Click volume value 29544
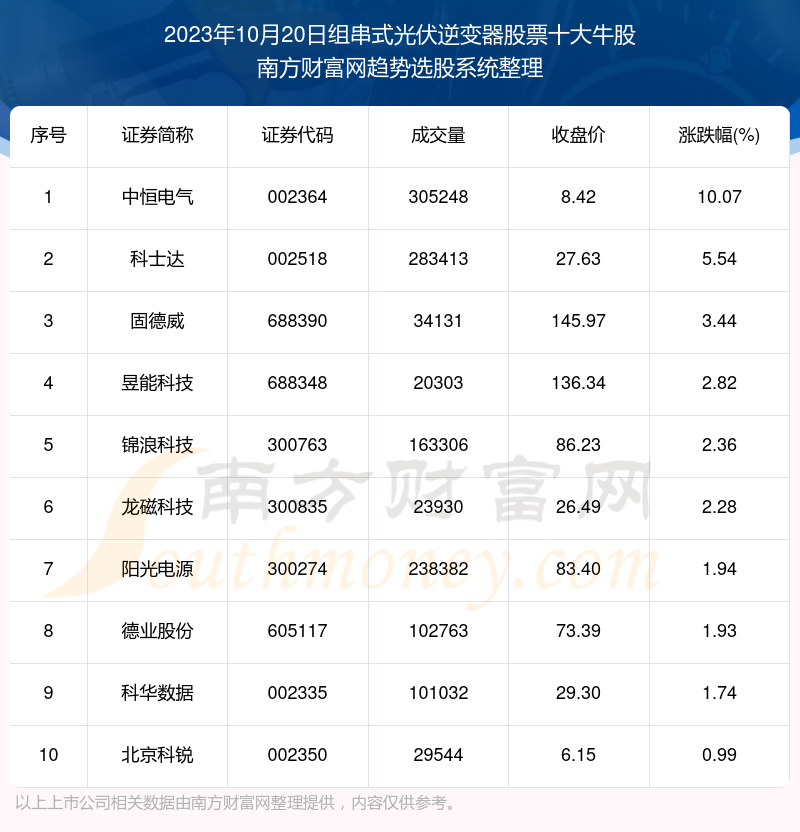 pyautogui.click(x=438, y=755)
